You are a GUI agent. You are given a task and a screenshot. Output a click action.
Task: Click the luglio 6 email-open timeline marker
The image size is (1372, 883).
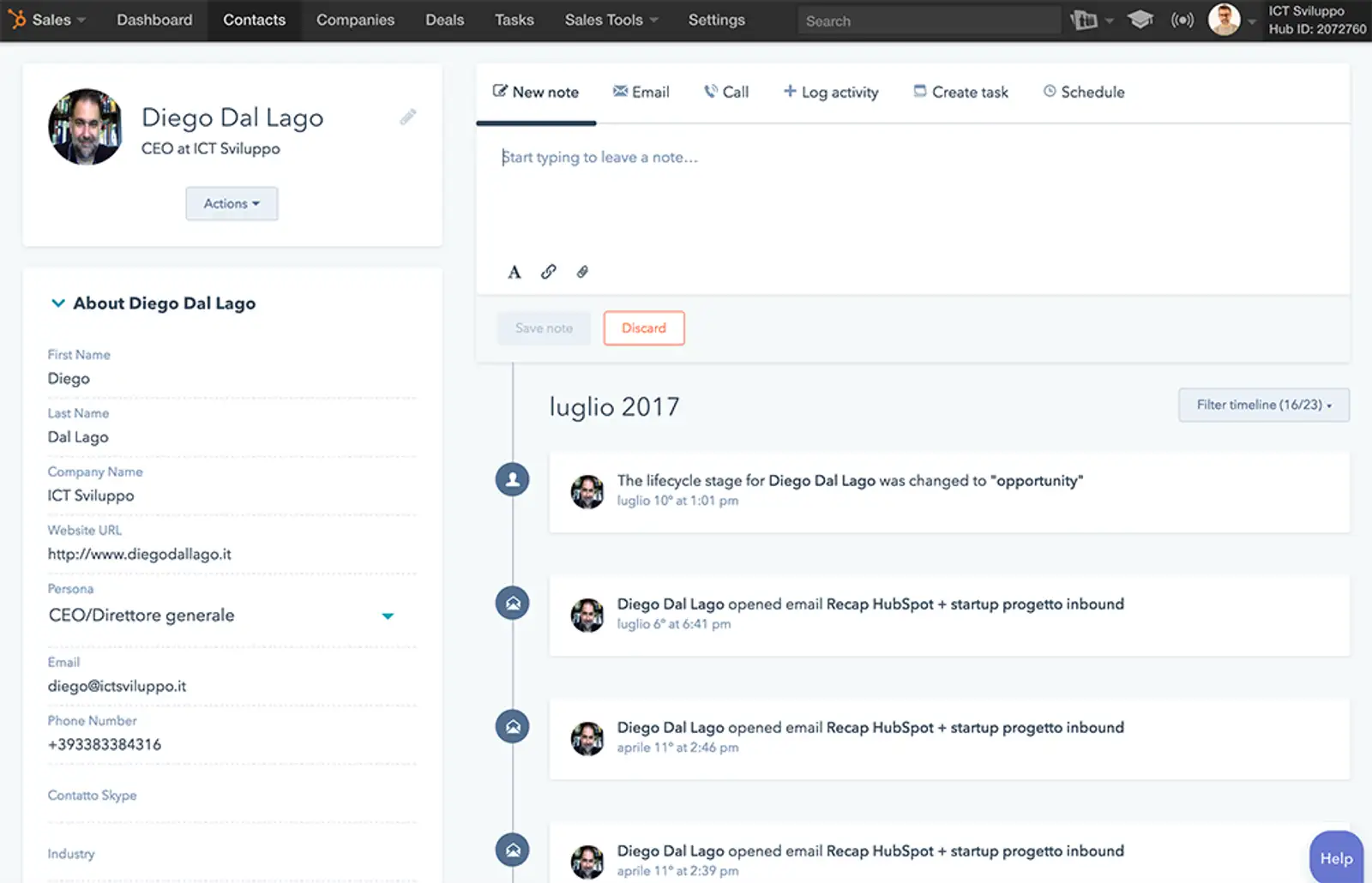tap(513, 603)
